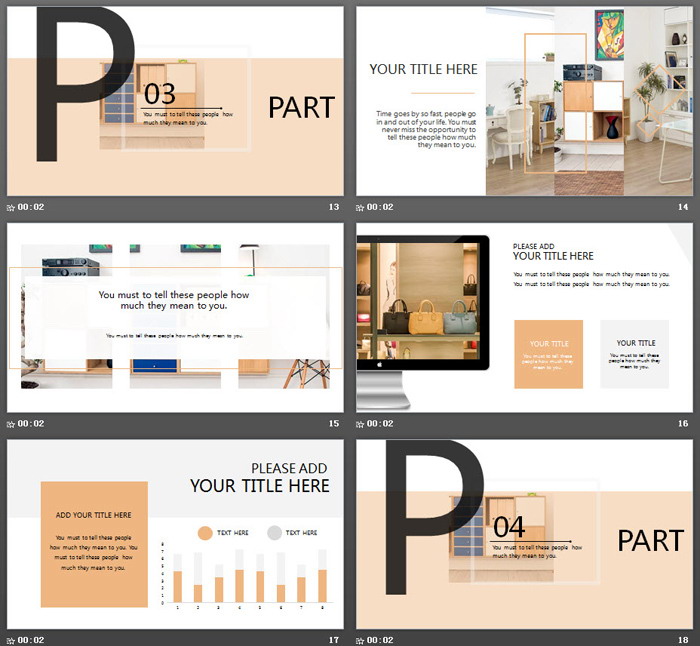Click the 00:02 timing label beneath slide 17
The image size is (700, 646).
(31, 639)
